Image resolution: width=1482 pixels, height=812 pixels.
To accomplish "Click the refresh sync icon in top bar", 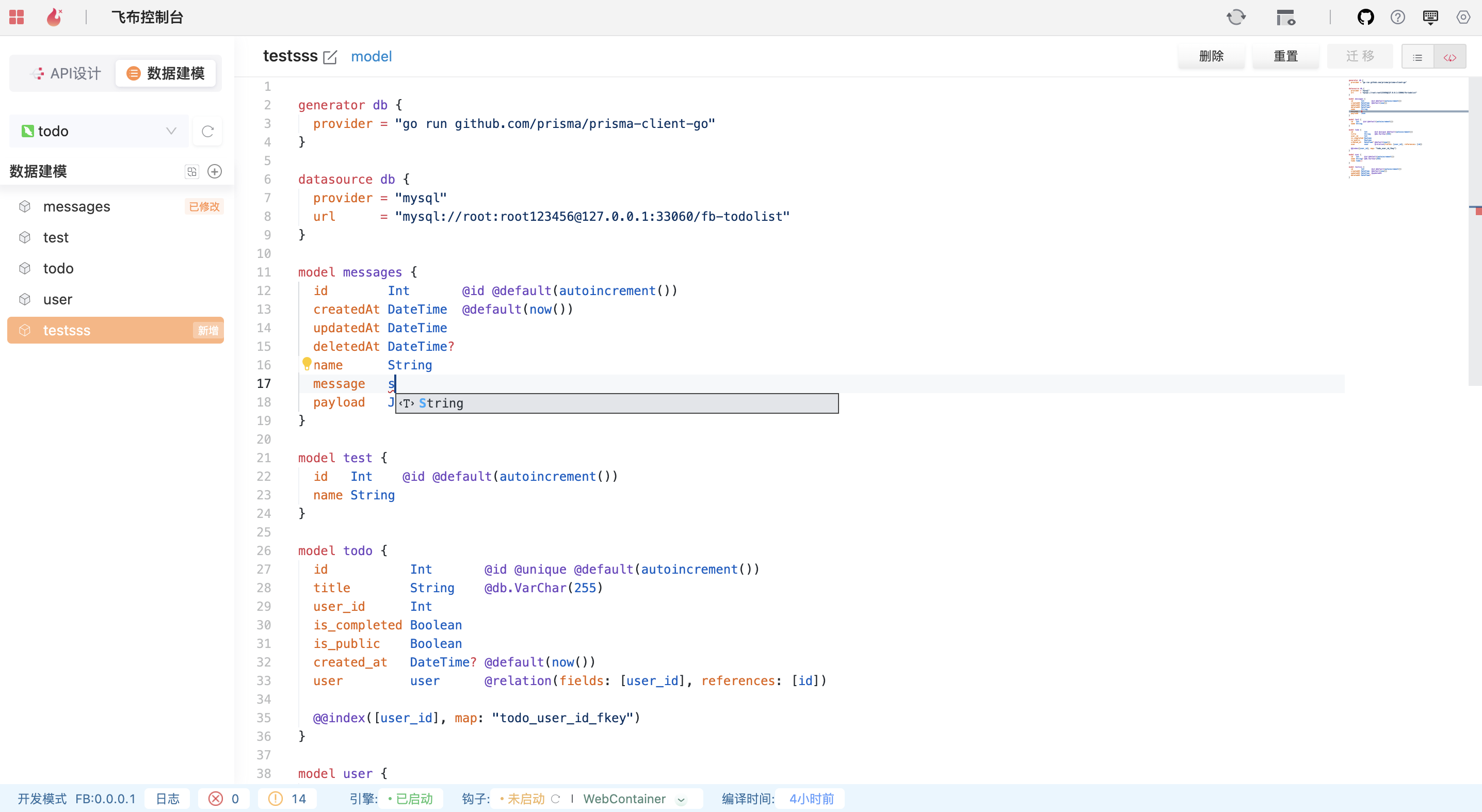I will [1236, 17].
